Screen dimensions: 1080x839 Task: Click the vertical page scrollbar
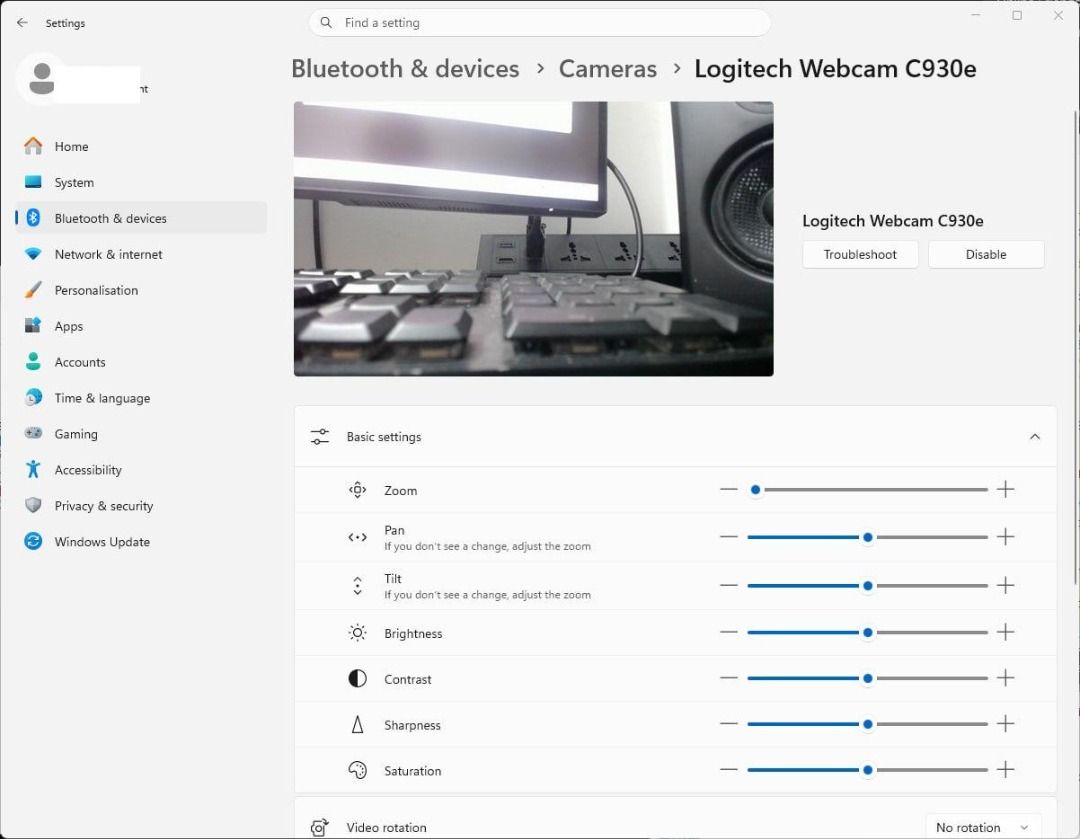1075,348
